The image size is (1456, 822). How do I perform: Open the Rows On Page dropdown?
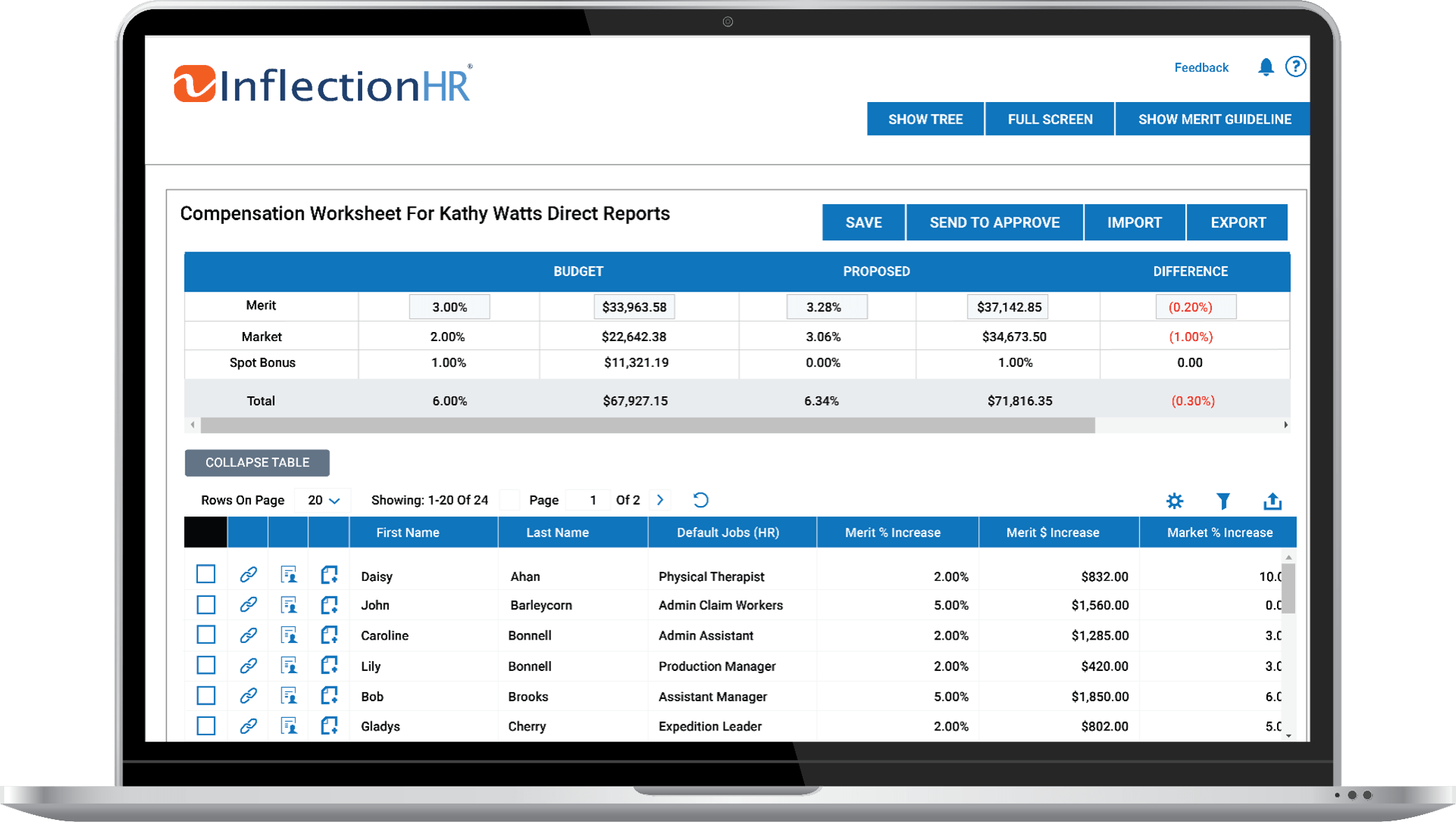(322, 500)
